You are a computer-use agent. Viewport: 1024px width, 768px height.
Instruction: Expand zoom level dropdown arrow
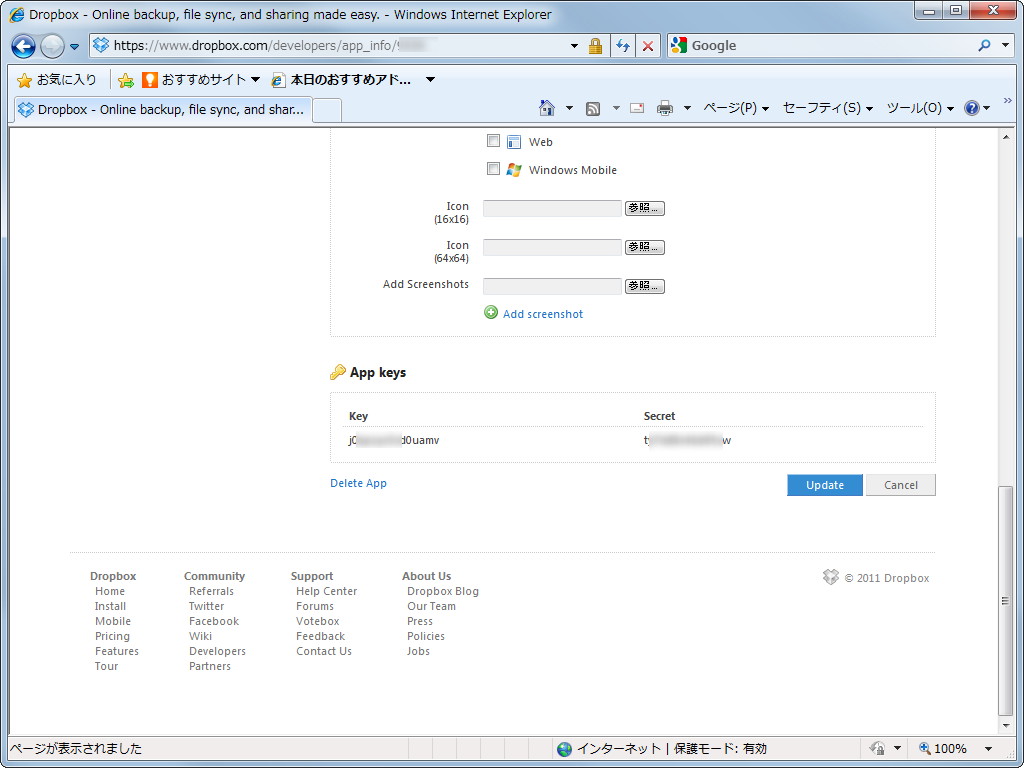(x=989, y=748)
